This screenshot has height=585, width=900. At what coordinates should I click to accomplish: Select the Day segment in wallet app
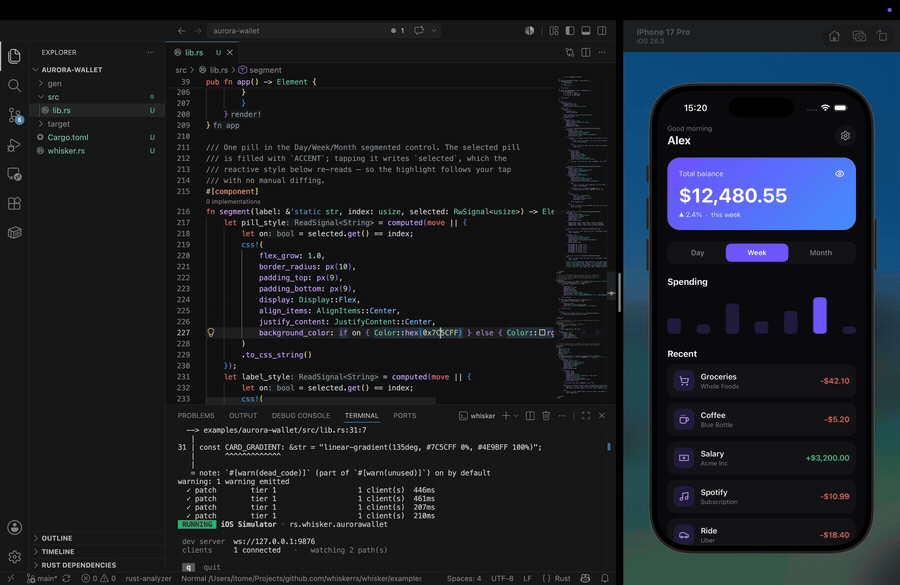coord(697,253)
